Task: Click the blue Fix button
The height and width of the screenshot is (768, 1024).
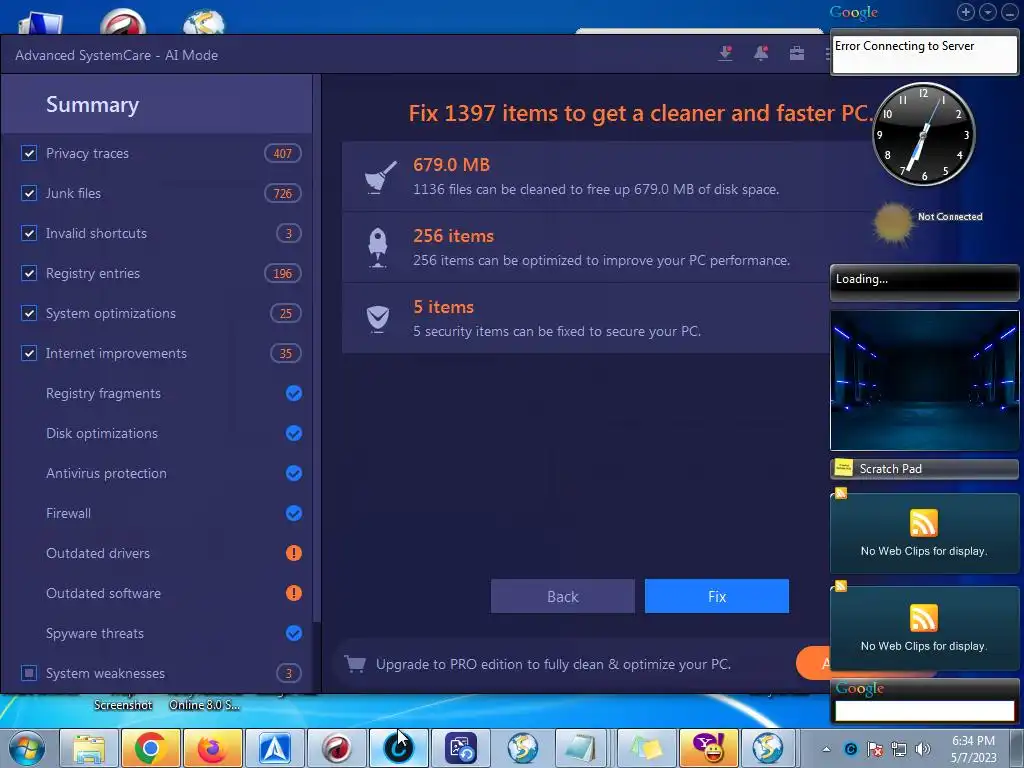Action: click(716, 596)
